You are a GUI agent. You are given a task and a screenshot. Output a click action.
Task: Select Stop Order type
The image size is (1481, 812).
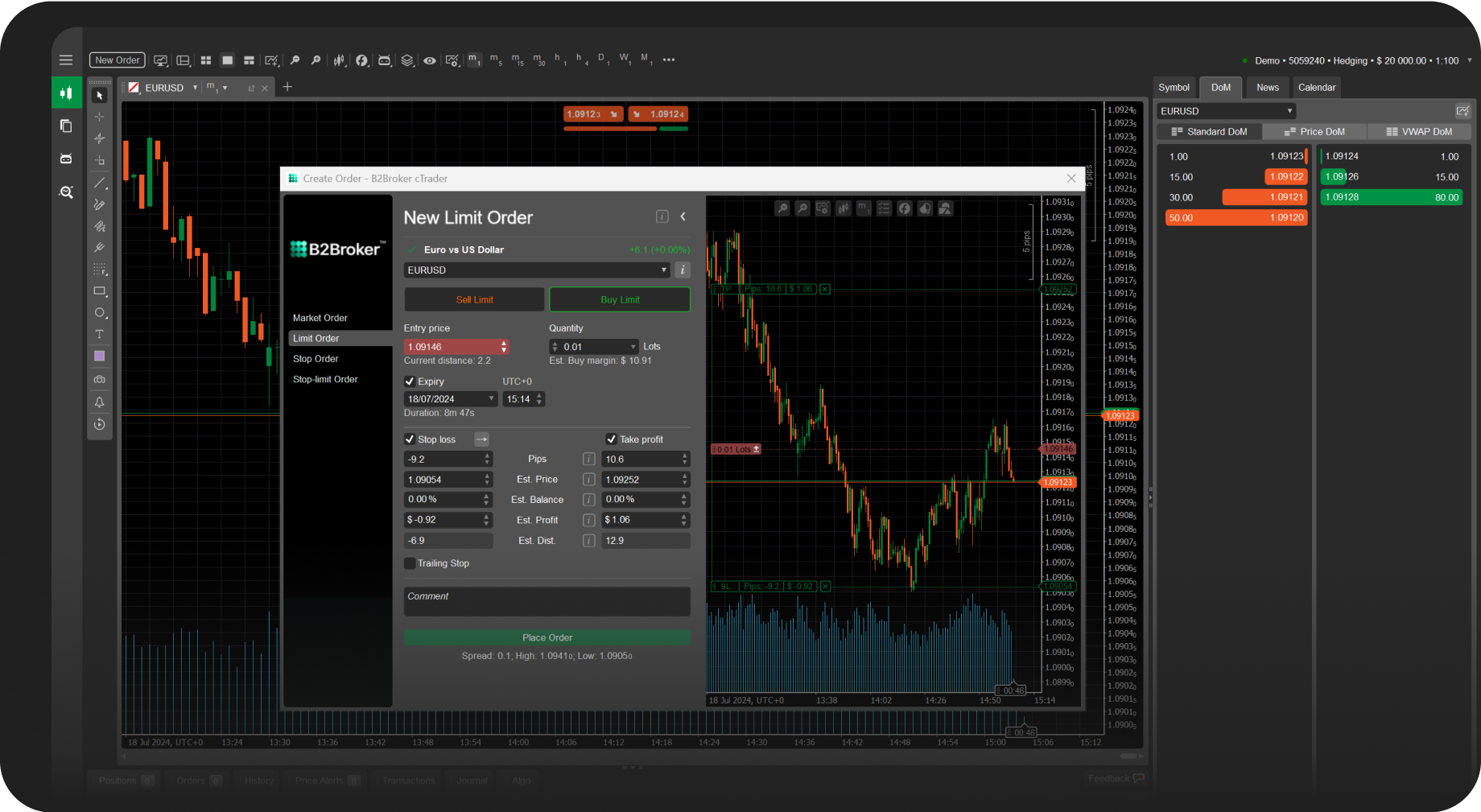pos(316,359)
